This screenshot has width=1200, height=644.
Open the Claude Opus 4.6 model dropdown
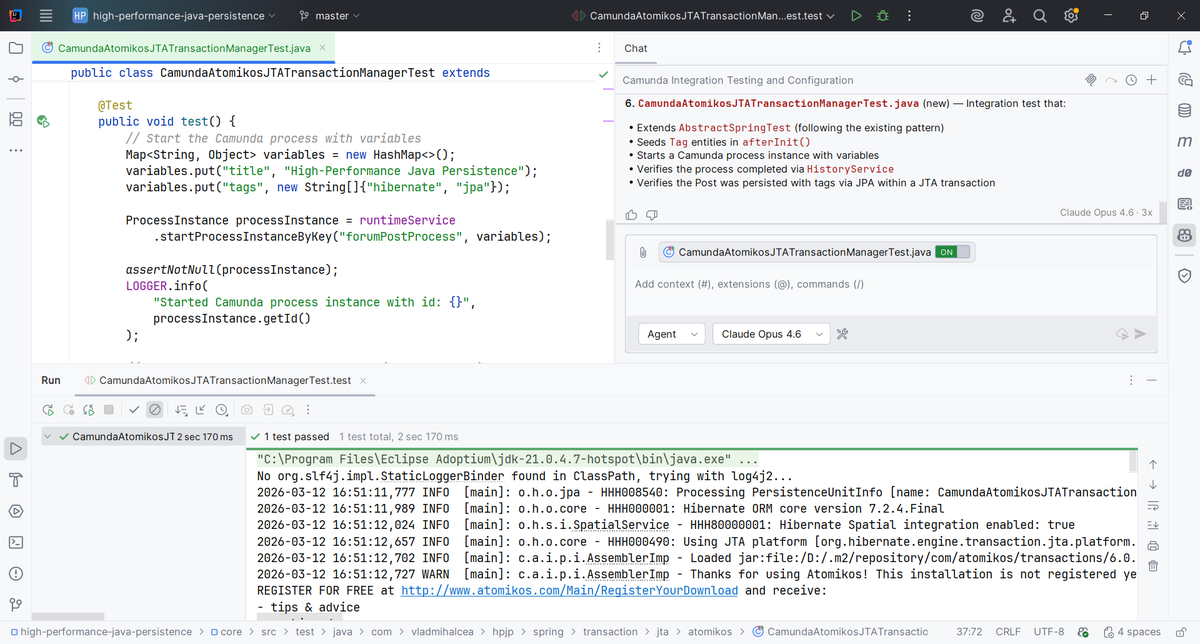pyautogui.click(x=771, y=334)
